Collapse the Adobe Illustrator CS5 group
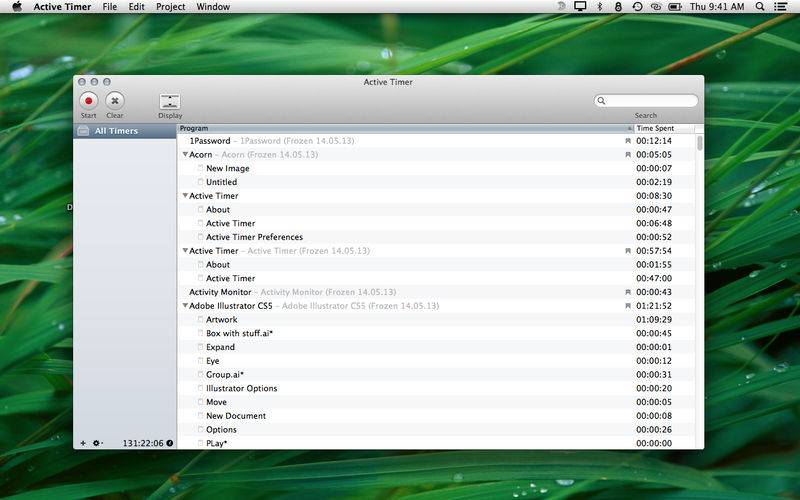This screenshot has height=500, width=800. (185, 306)
